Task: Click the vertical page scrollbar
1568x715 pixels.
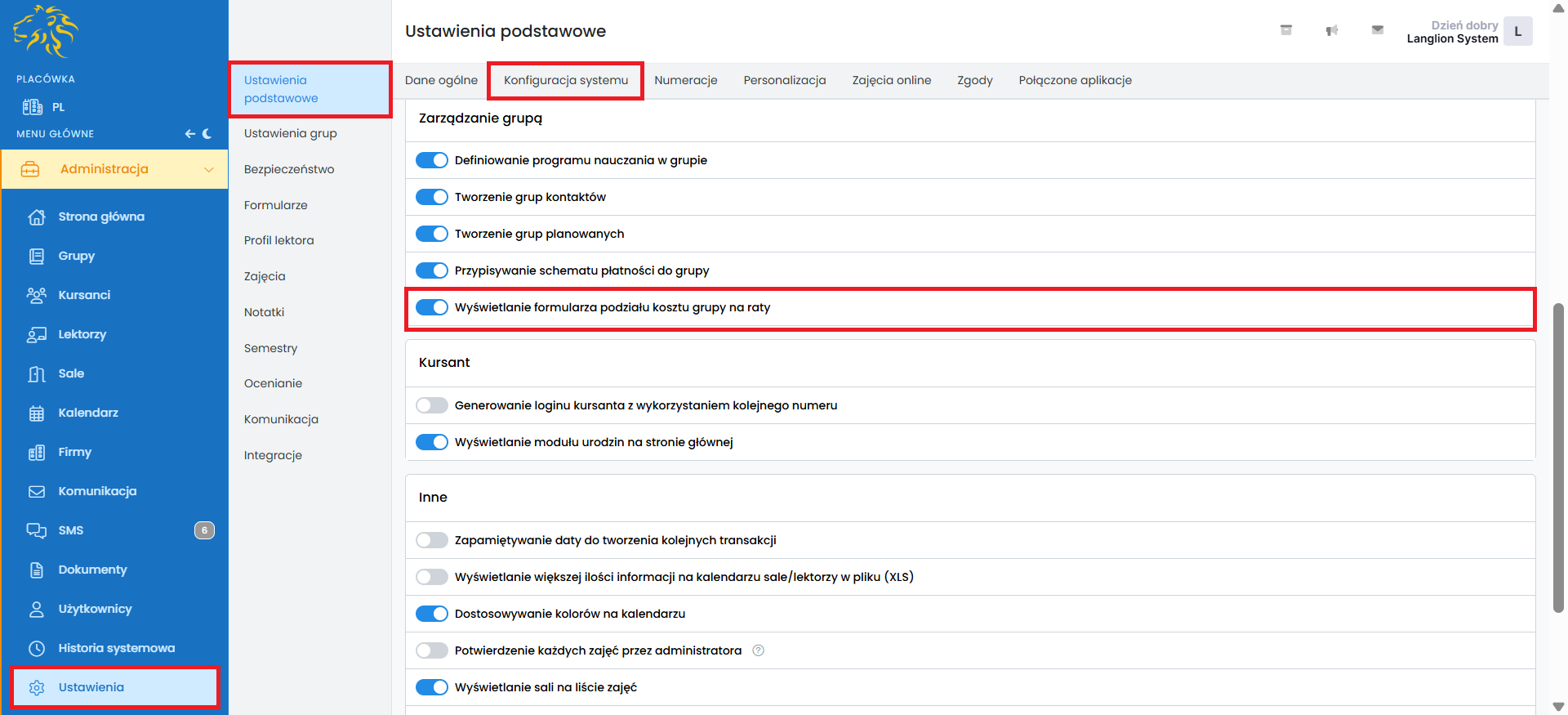Action: (1558, 458)
